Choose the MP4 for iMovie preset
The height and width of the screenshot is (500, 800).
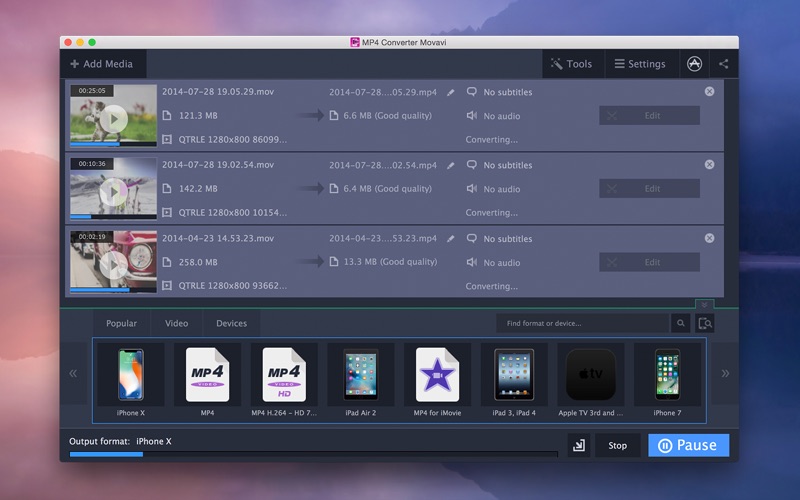pos(437,374)
